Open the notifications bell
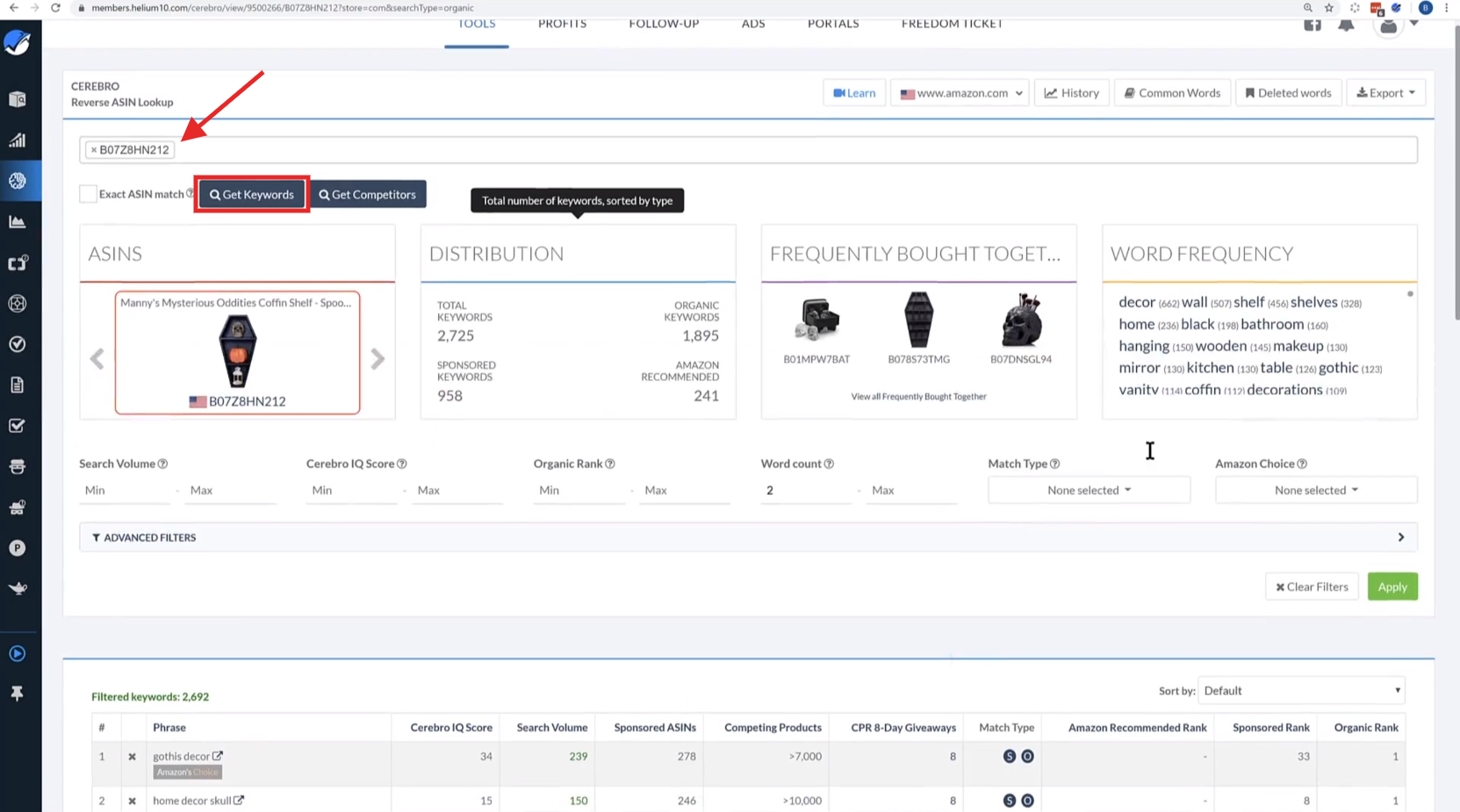Screen dimensions: 1460x812 pos(1346,25)
